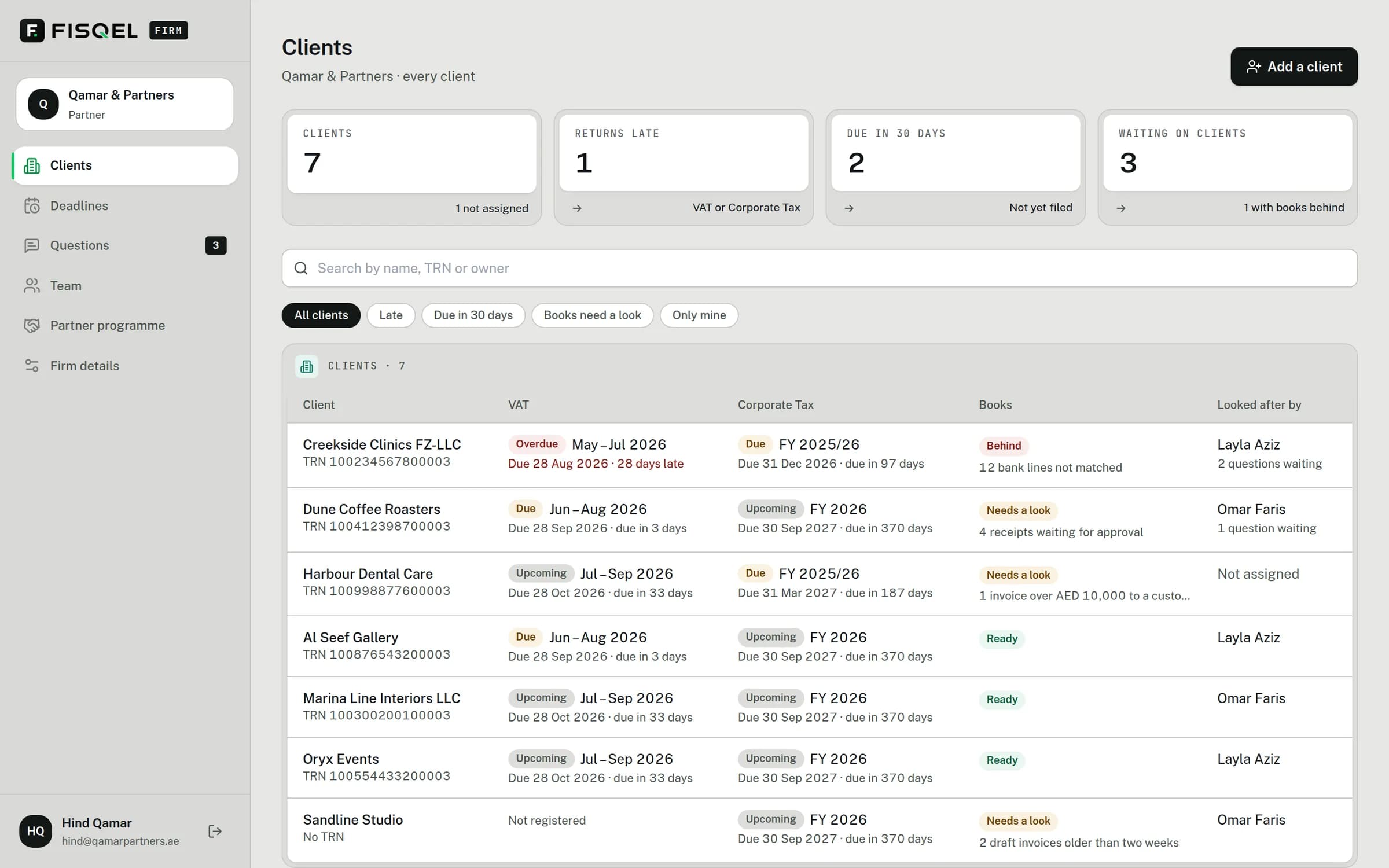Viewport: 1389px width, 868px height.
Task: Open Sandline Studio client row
Action: (x=820, y=830)
